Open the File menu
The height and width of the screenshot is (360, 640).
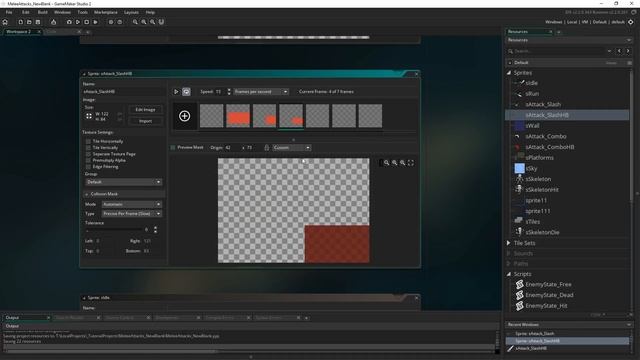tap(9, 12)
